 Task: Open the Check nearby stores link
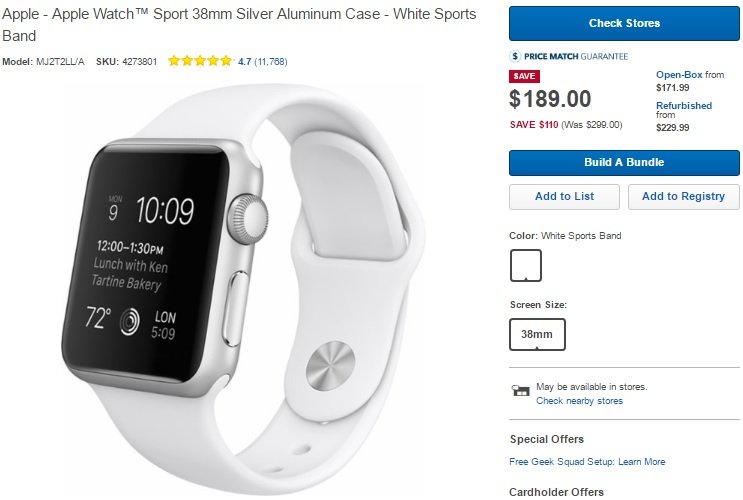click(x=580, y=401)
